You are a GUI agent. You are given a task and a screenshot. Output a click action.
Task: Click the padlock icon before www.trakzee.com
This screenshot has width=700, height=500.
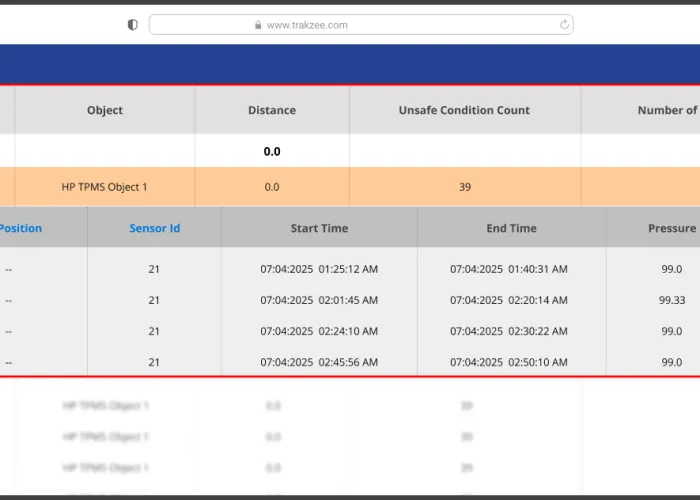[x=259, y=25]
